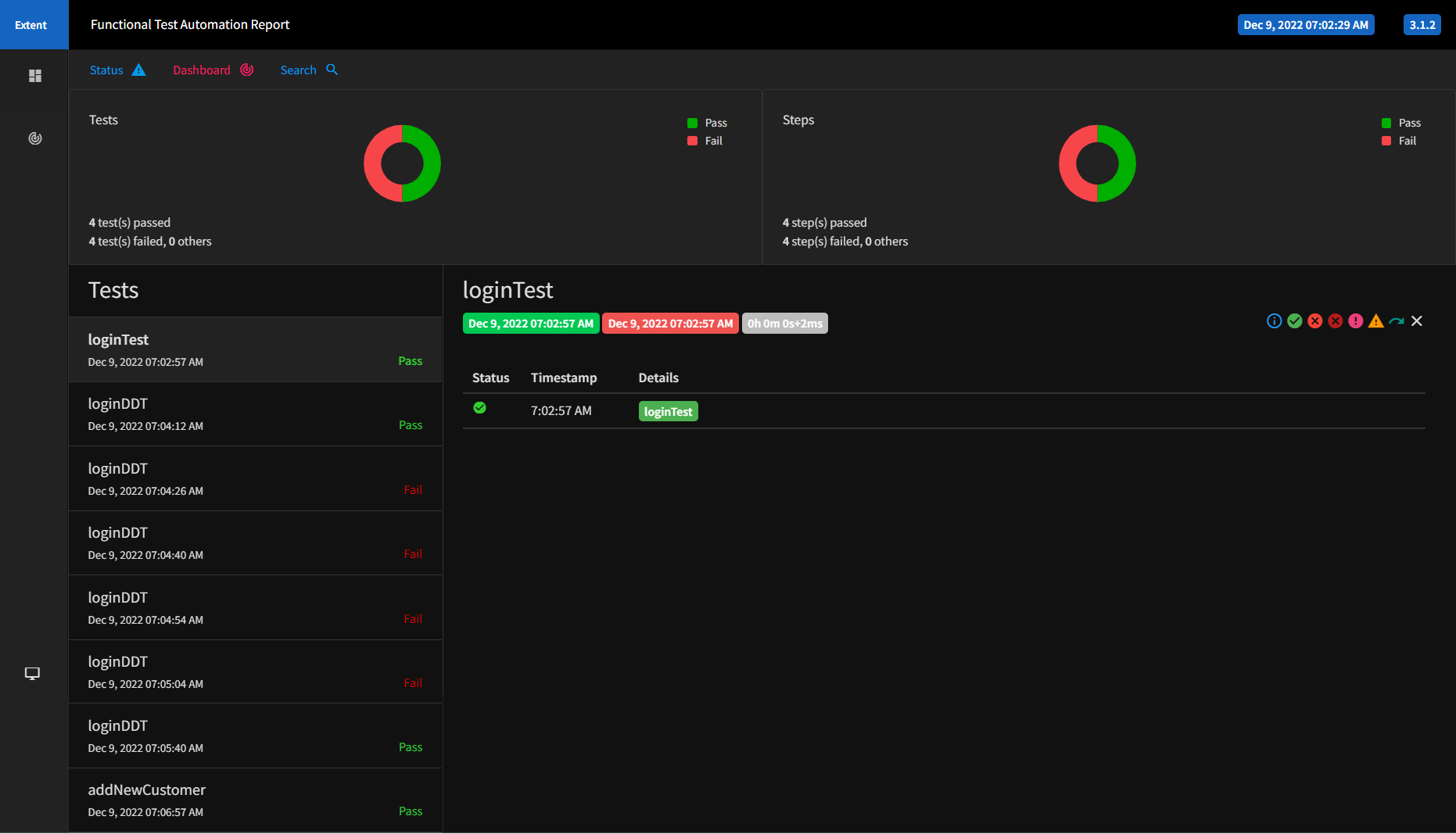Open the failing loginDDT run from 07:04:26 AM
This screenshot has height=834, width=1456.
point(255,478)
